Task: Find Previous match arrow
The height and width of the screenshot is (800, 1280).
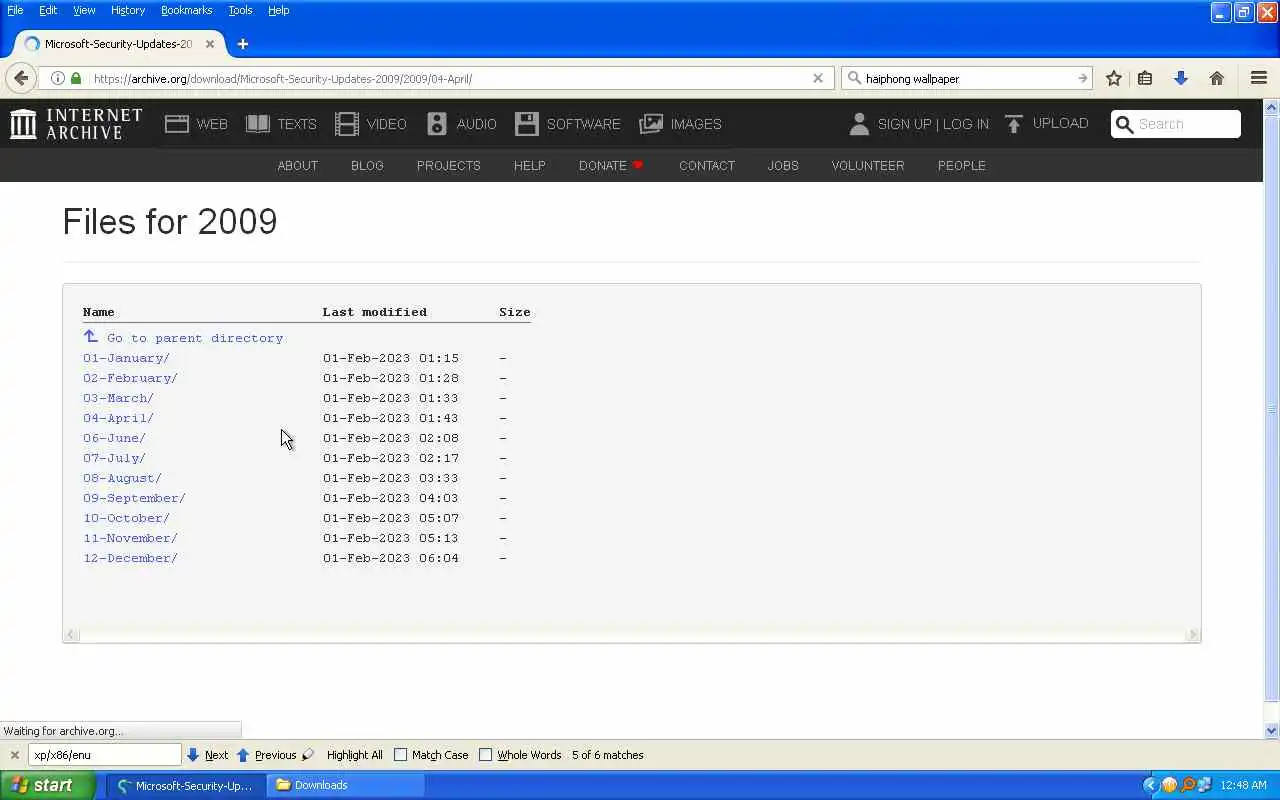Action: coord(242,755)
